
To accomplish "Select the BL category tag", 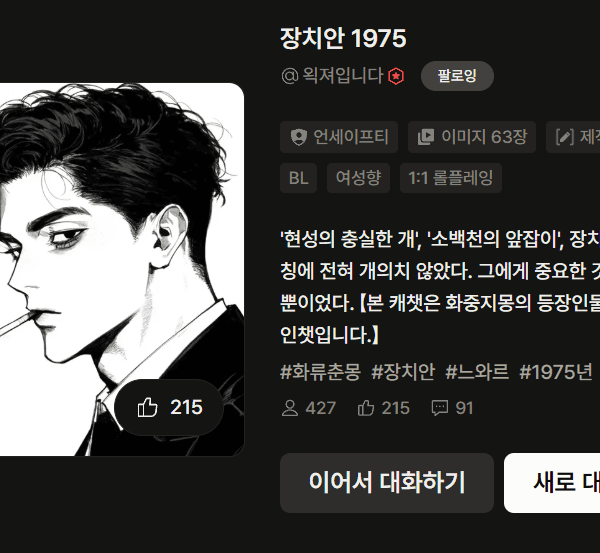I will (x=298, y=178).
